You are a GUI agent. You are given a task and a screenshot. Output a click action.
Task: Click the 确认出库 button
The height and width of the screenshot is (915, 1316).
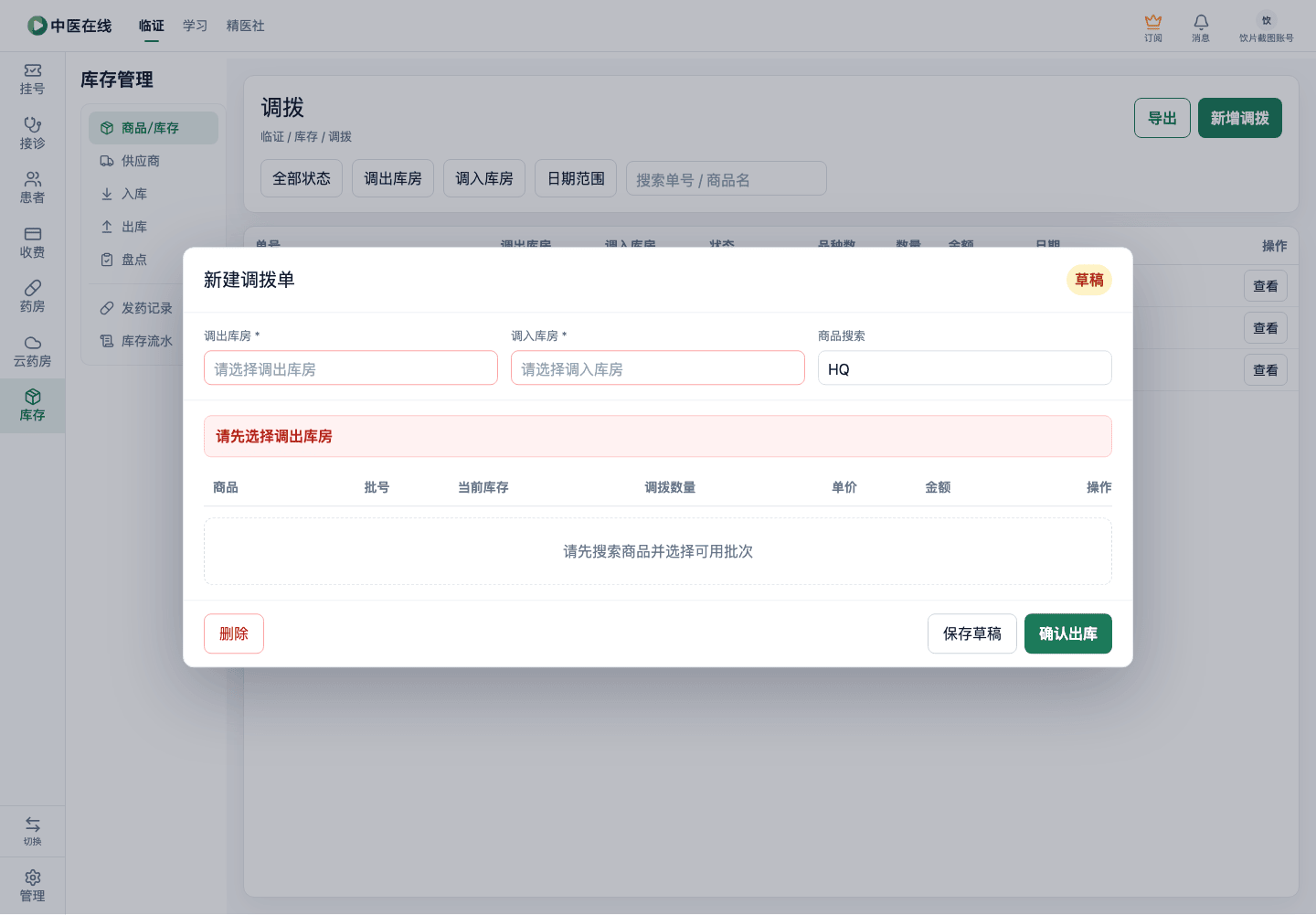click(1068, 633)
